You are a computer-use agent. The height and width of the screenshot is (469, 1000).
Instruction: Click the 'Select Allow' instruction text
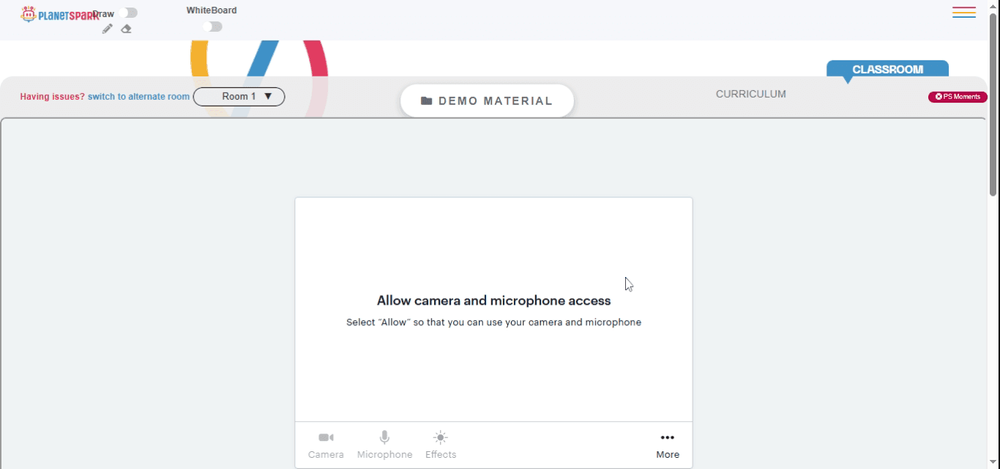point(494,322)
